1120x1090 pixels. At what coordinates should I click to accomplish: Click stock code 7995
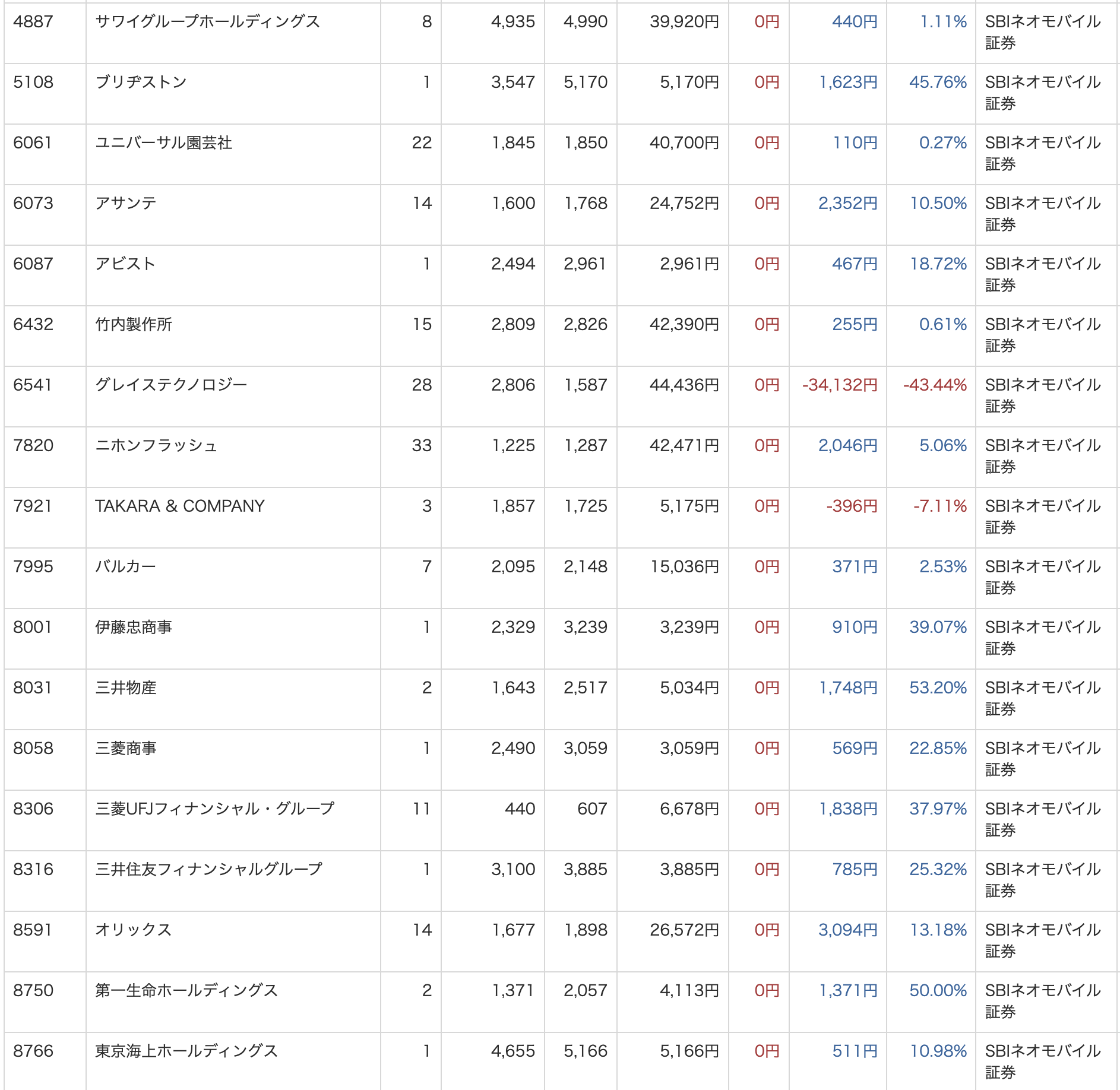(33, 567)
